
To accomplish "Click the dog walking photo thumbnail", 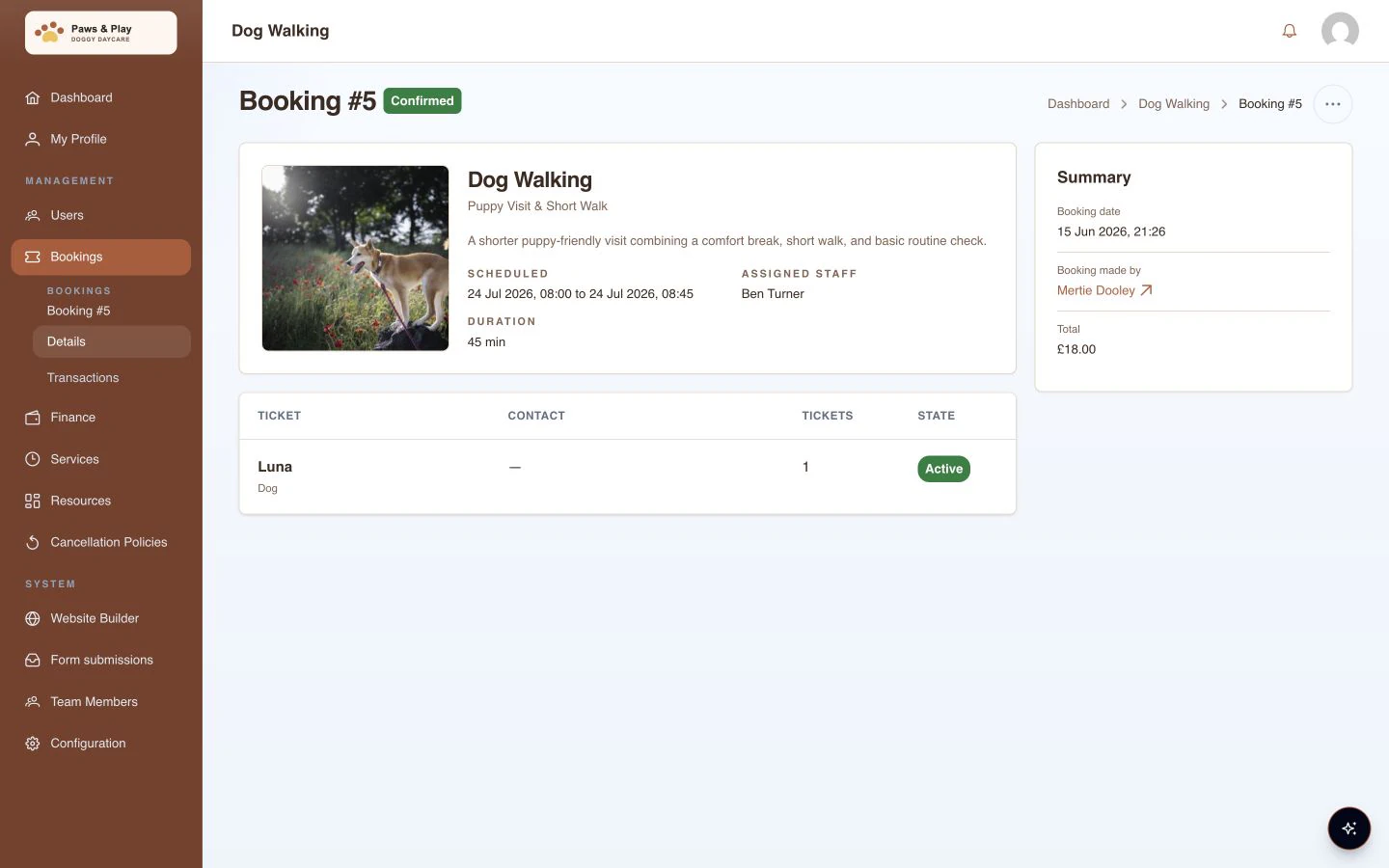I will pos(355,258).
